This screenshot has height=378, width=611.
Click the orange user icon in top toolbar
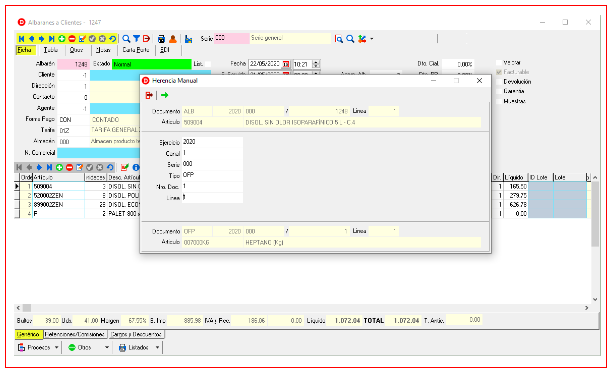(173, 39)
